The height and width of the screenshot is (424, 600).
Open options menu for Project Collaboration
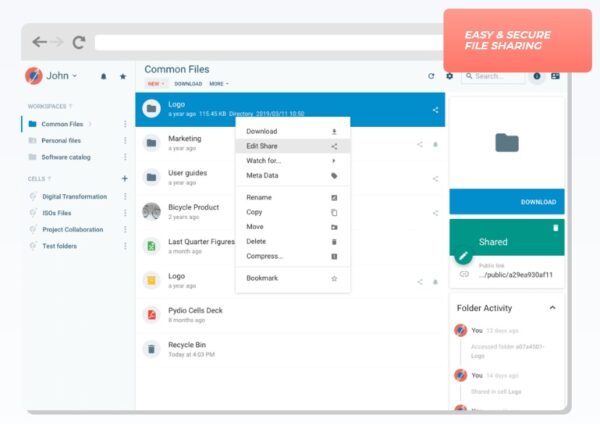pyautogui.click(x=125, y=229)
